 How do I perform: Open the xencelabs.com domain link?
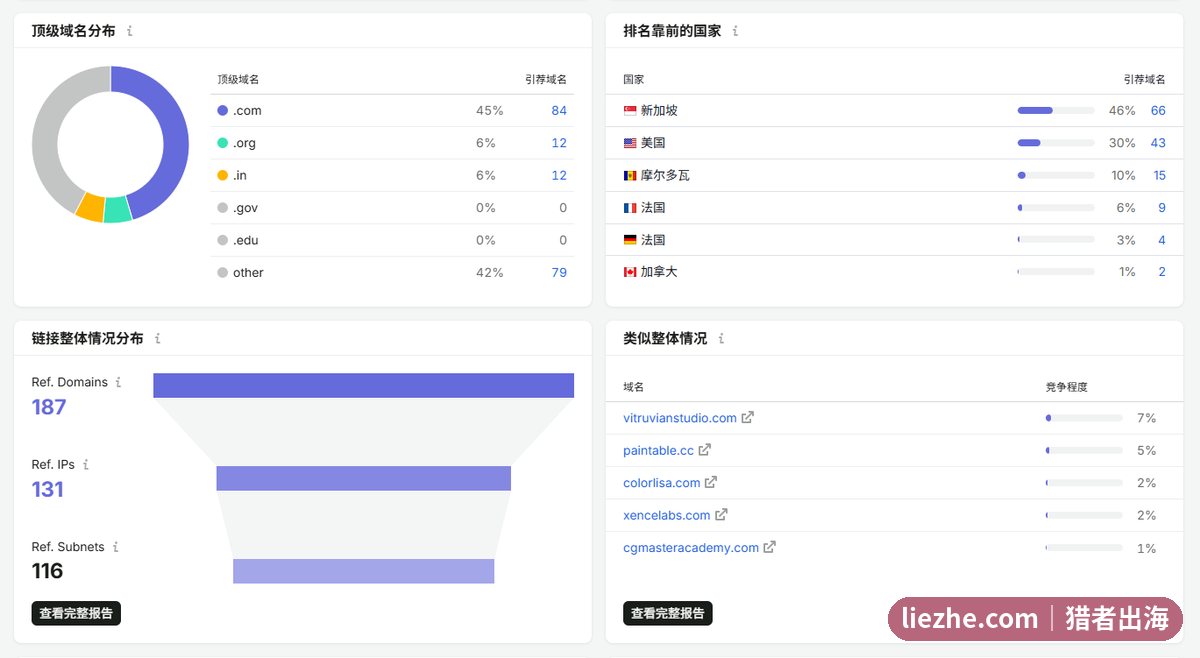pos(667,515)
